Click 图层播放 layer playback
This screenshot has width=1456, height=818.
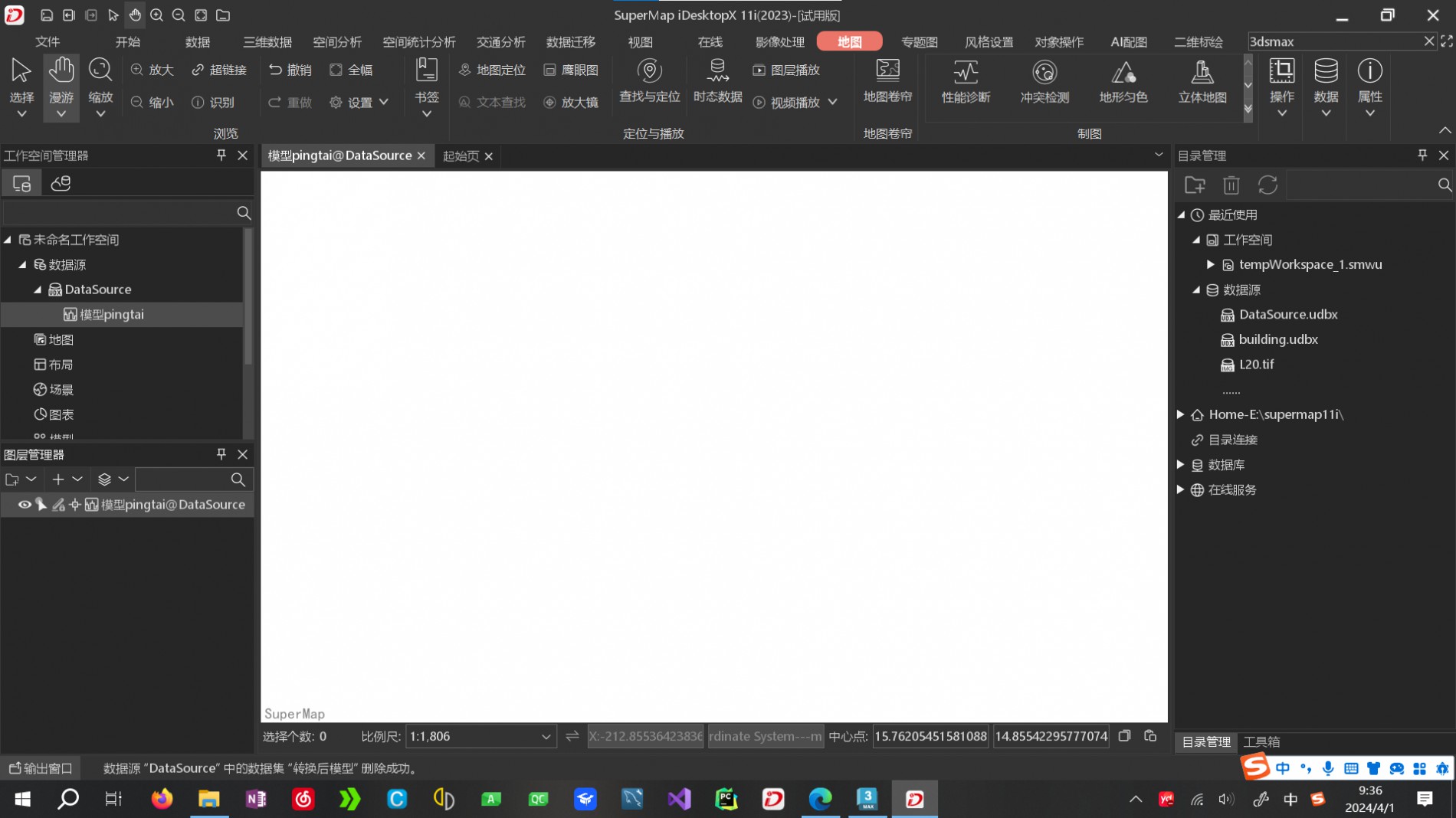pyautogui.click(x=786, y=70)
